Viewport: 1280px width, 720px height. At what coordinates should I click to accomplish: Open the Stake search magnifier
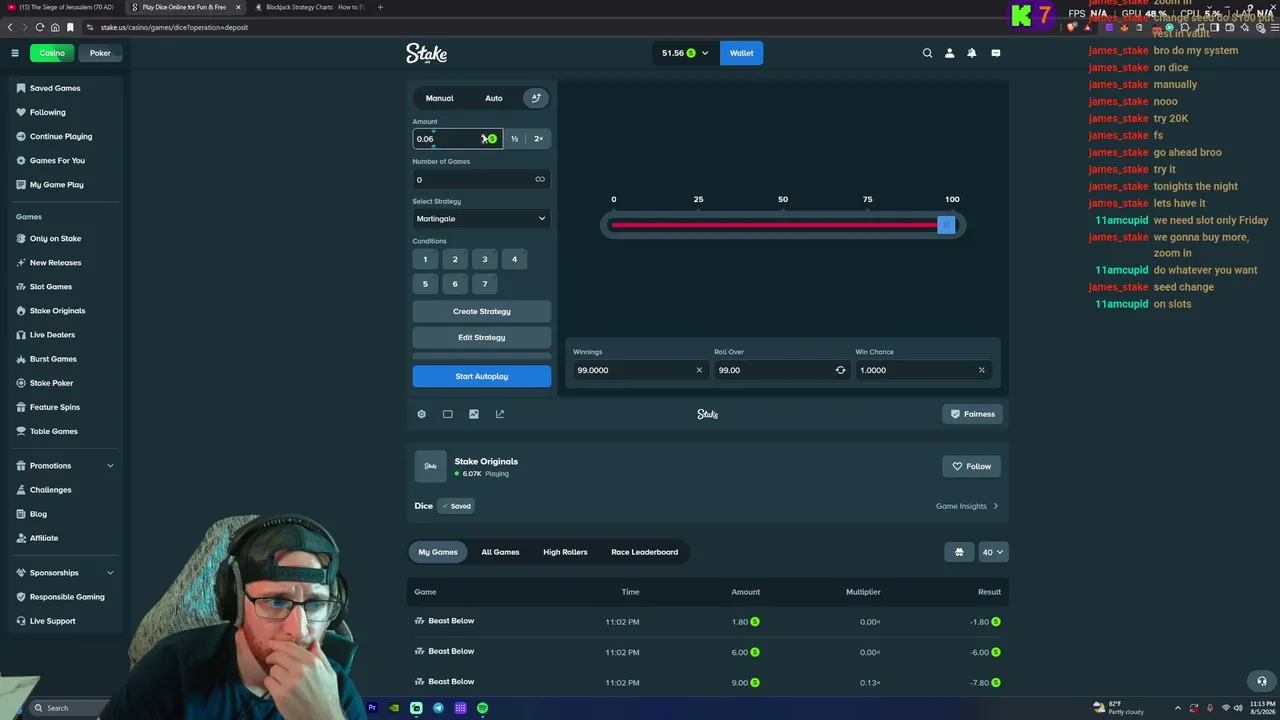[927, 53]
